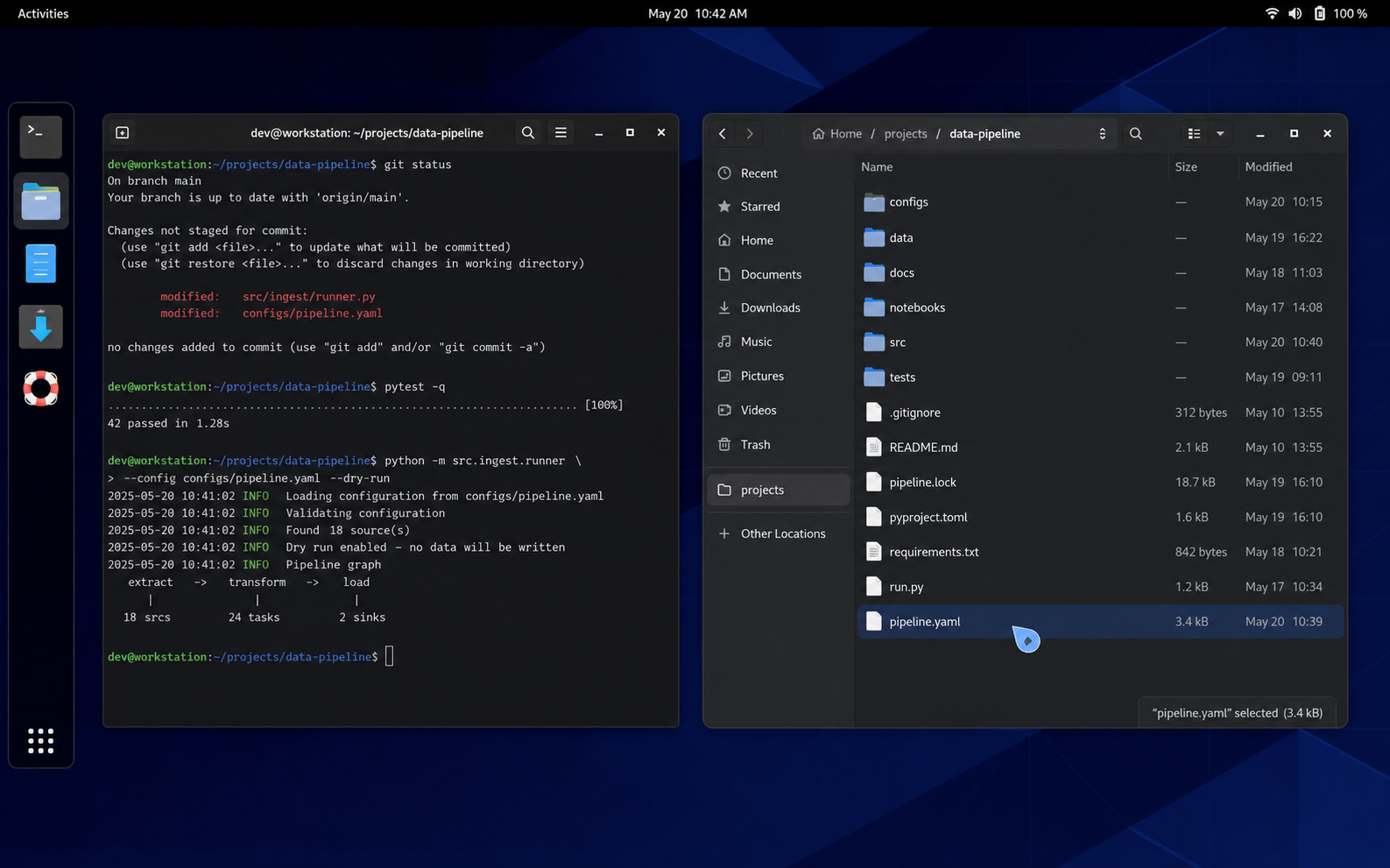Select the data folder
The height and width of the screenshot is (868, 1390).
tap(1100, 238)
